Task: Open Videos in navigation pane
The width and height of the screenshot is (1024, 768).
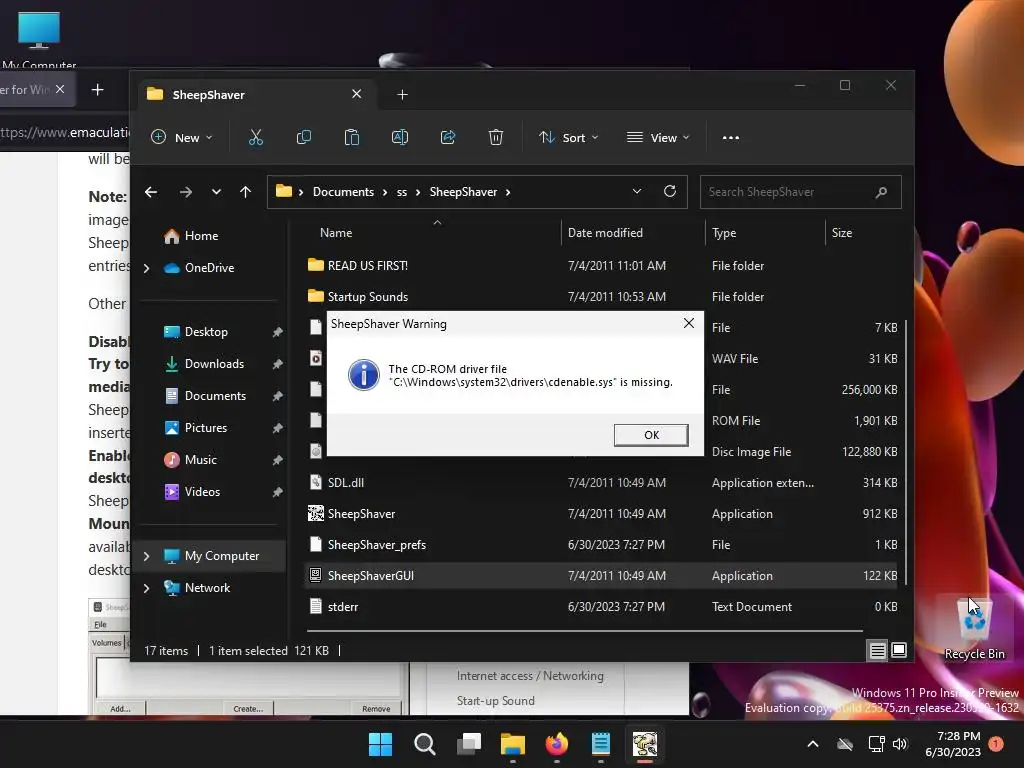Action: pos(202,492)
